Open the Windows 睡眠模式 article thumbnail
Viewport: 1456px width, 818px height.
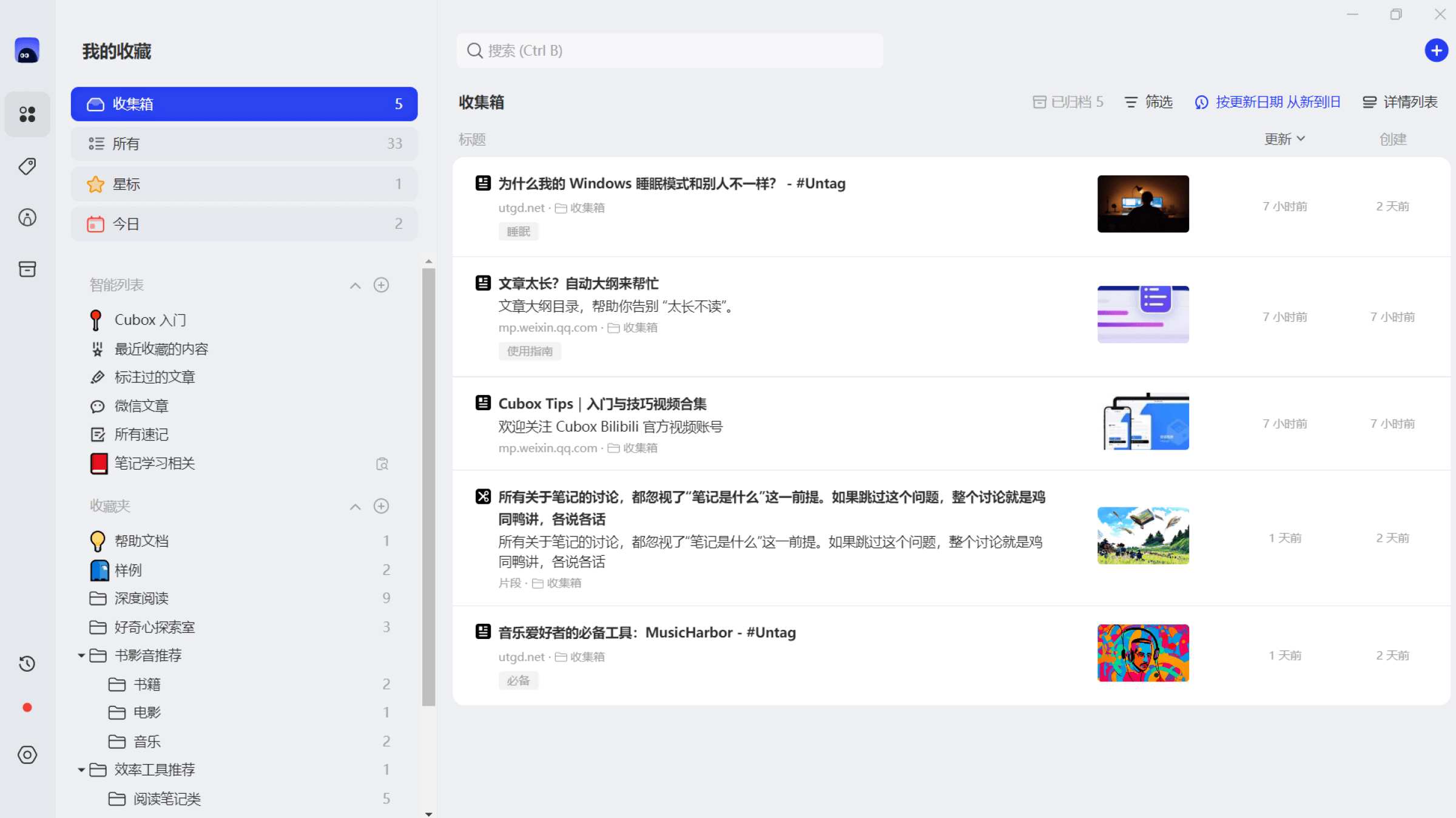click(1143, 204)
